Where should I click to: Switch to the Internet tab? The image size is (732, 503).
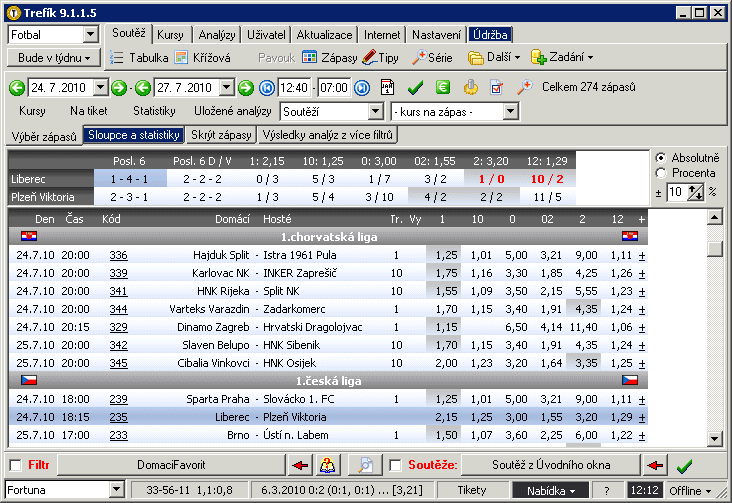(382, 35)
